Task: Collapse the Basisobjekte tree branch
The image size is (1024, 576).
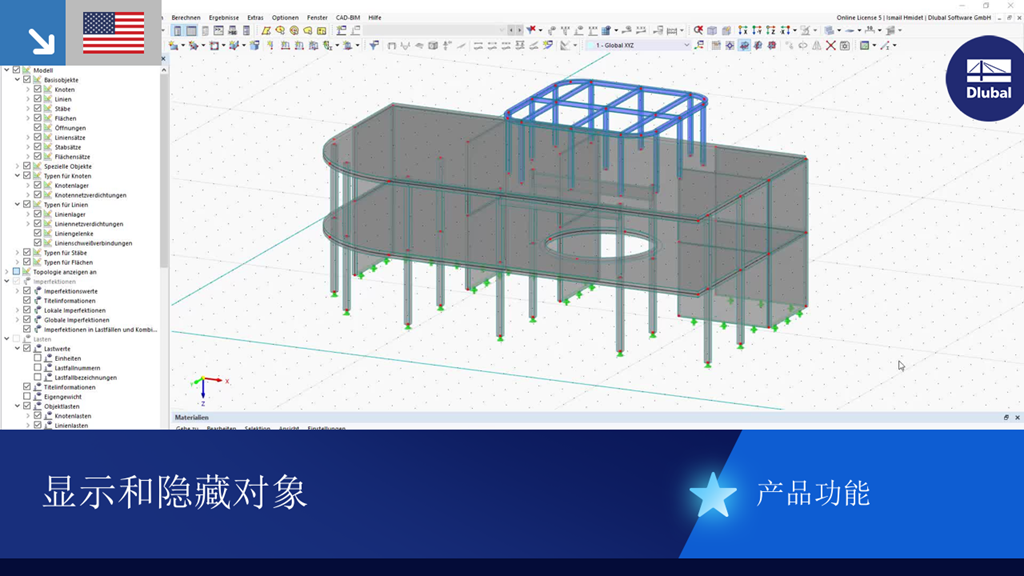Action: coord(18,80)
